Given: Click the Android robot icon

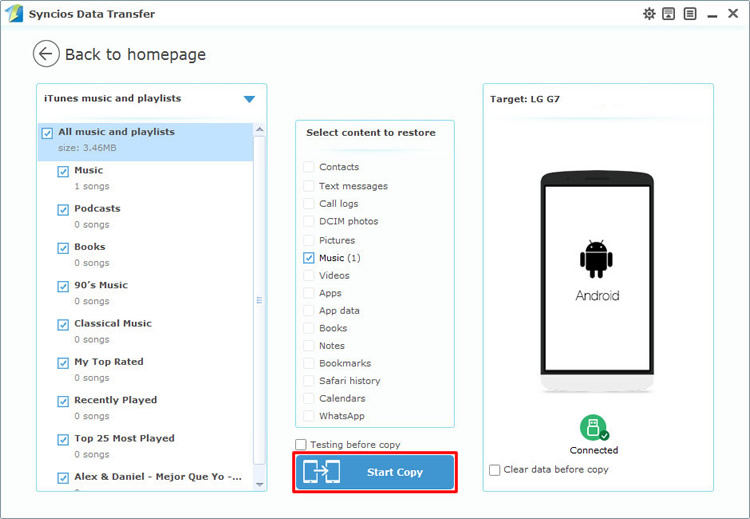Looking at the screenshot, I should click(x=596, y=259).
